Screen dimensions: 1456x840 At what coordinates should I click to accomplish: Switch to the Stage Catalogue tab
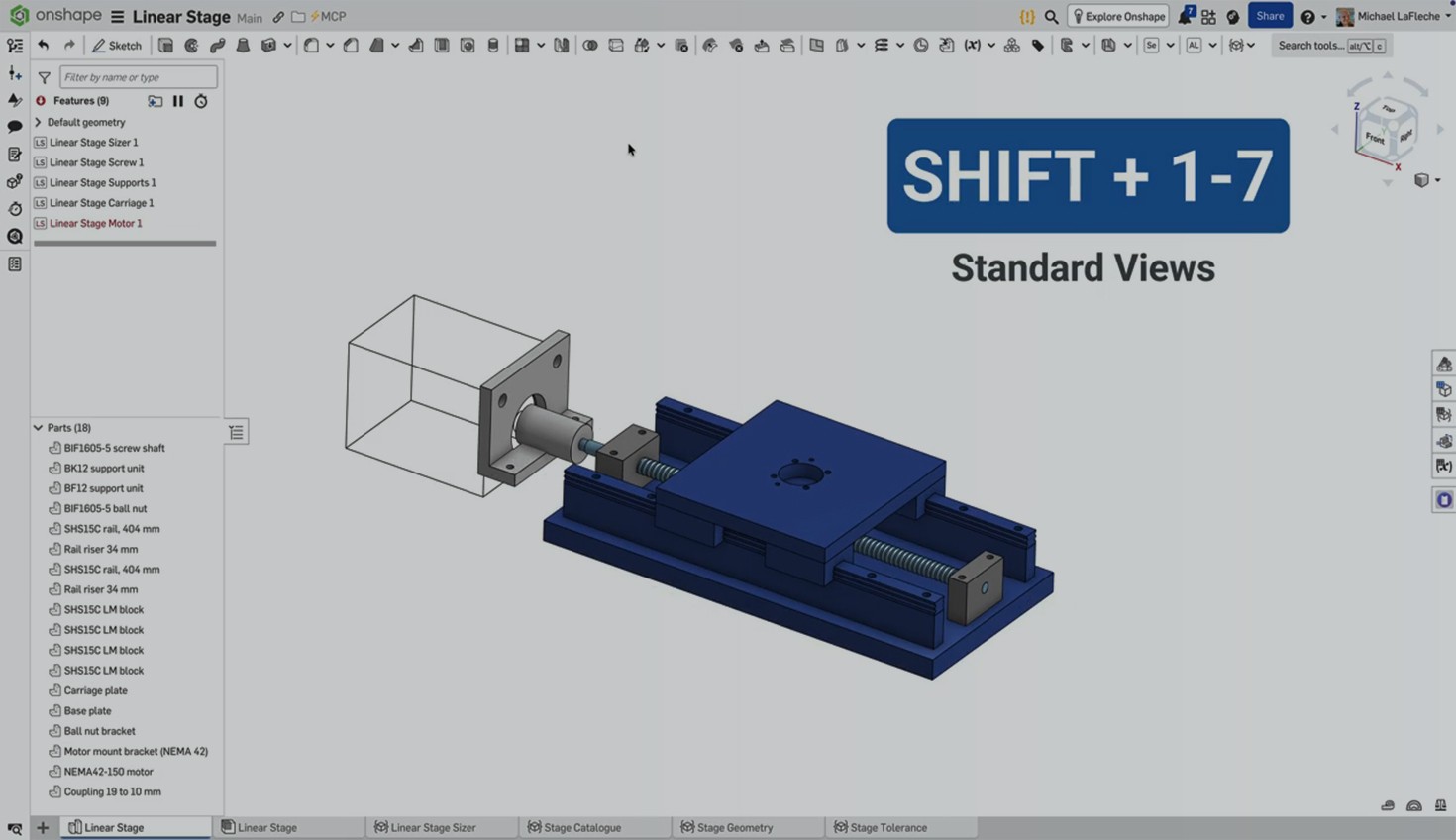point(582,827)
